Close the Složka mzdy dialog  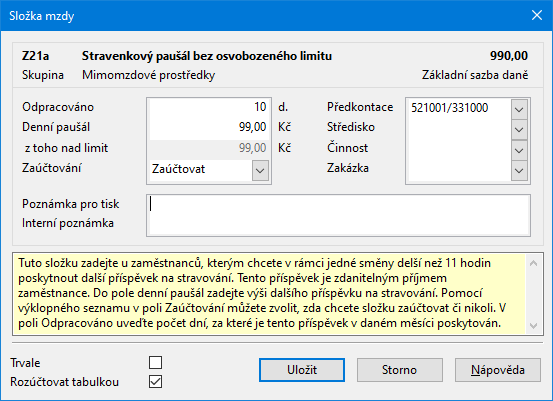537,15
